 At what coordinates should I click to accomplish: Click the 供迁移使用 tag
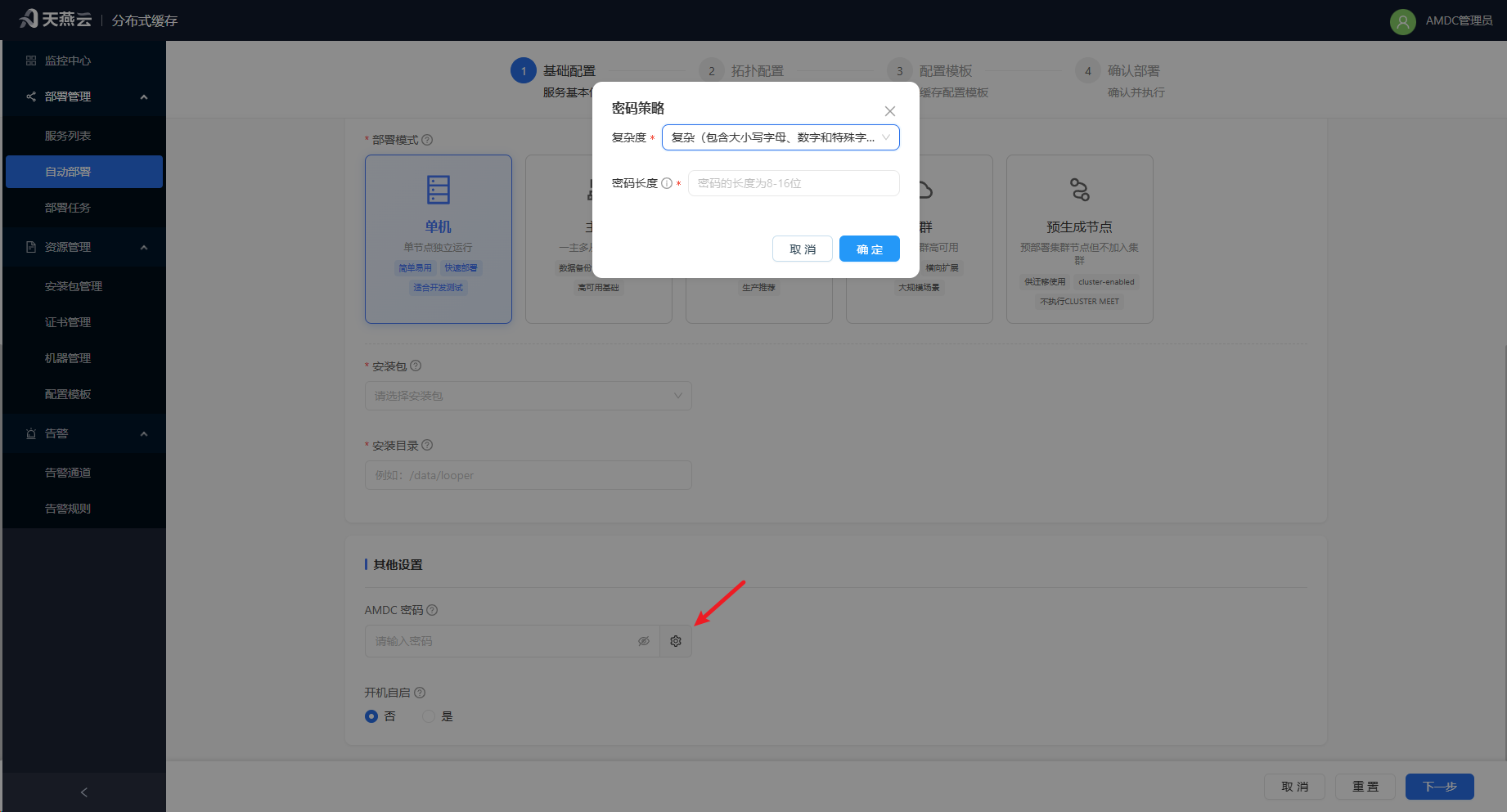(1046, 282)
